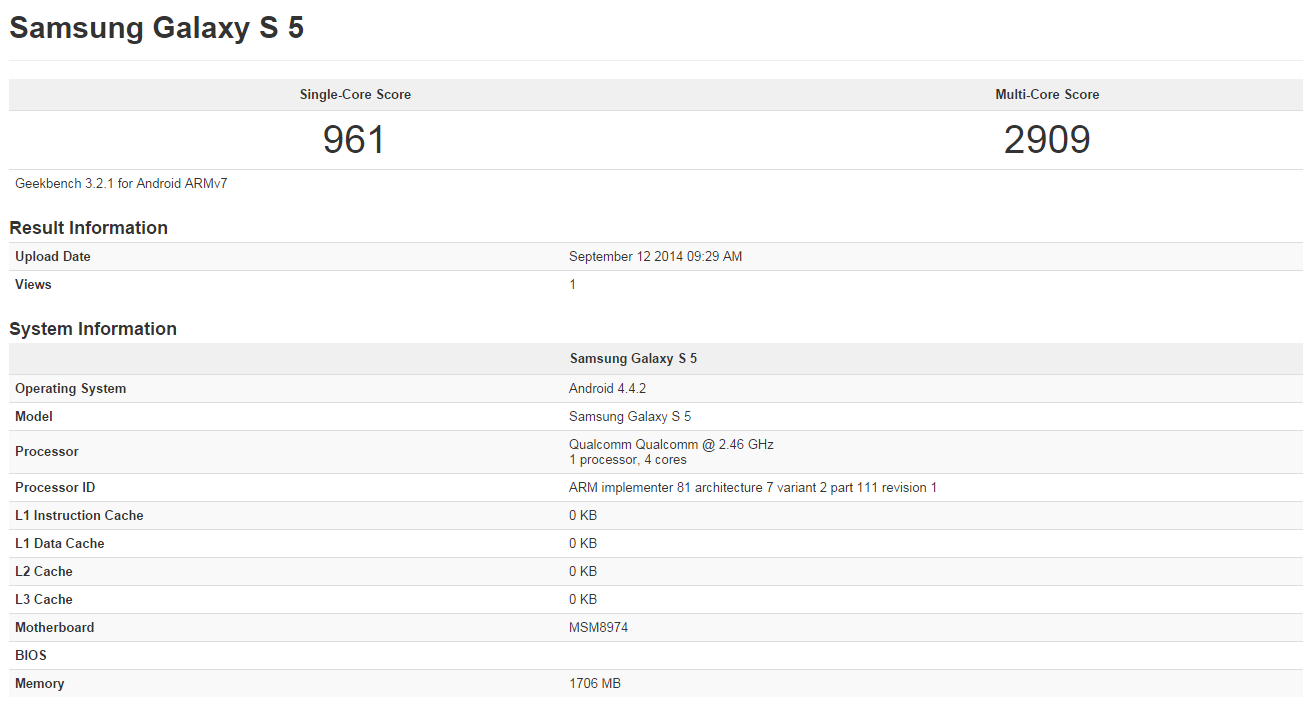
Task: Click the single-core score value 961
Action: point(354,140)
